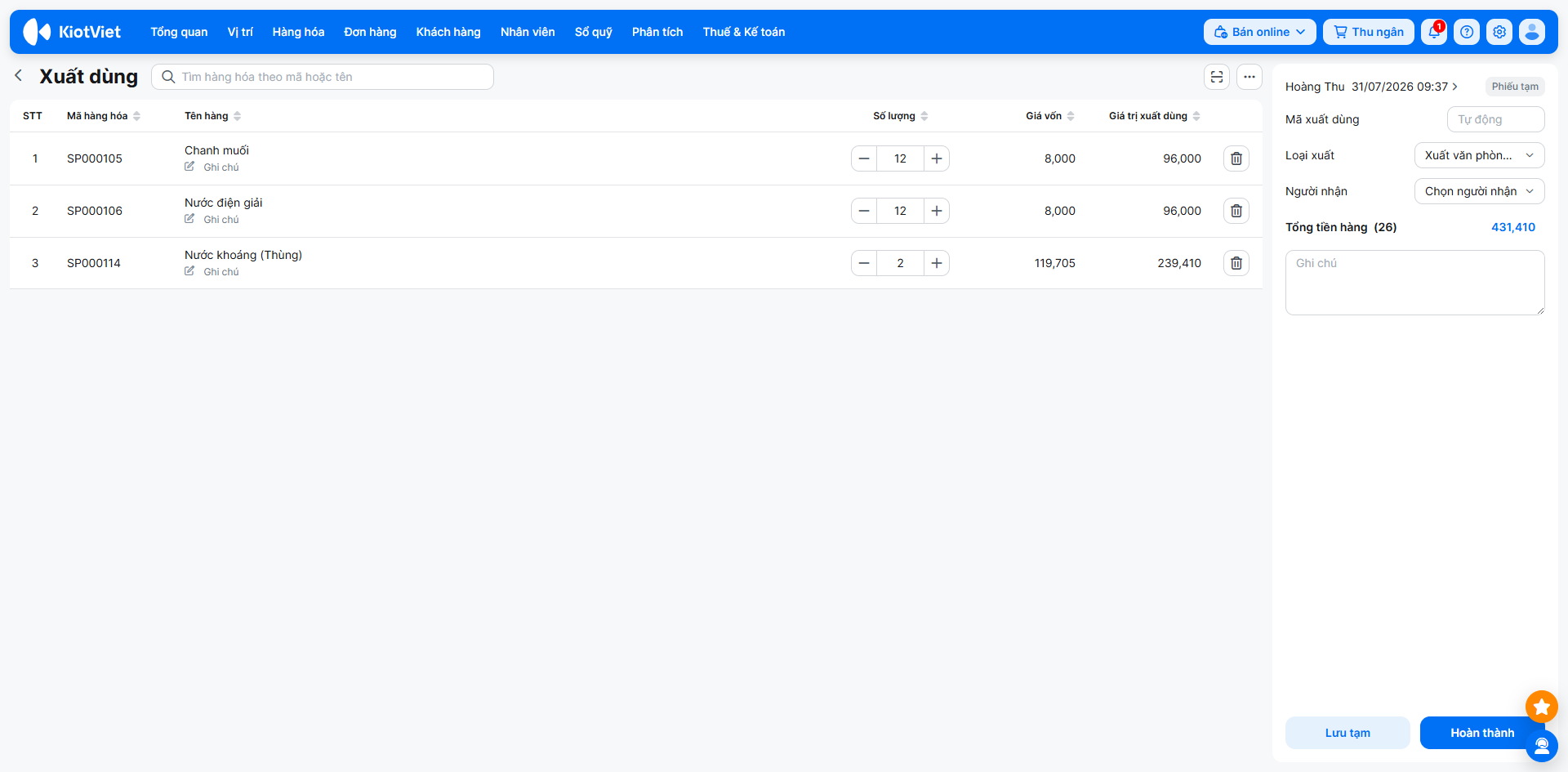Click the Hoàng Thu user name
The image size is (1568, 772).
(1315, 87)
